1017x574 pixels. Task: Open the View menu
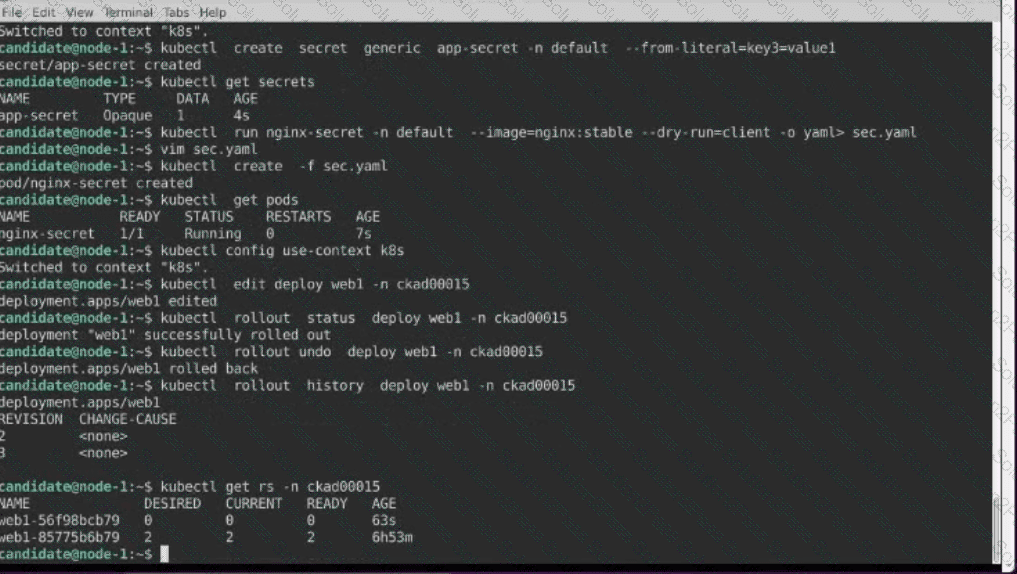coord(80,12)
